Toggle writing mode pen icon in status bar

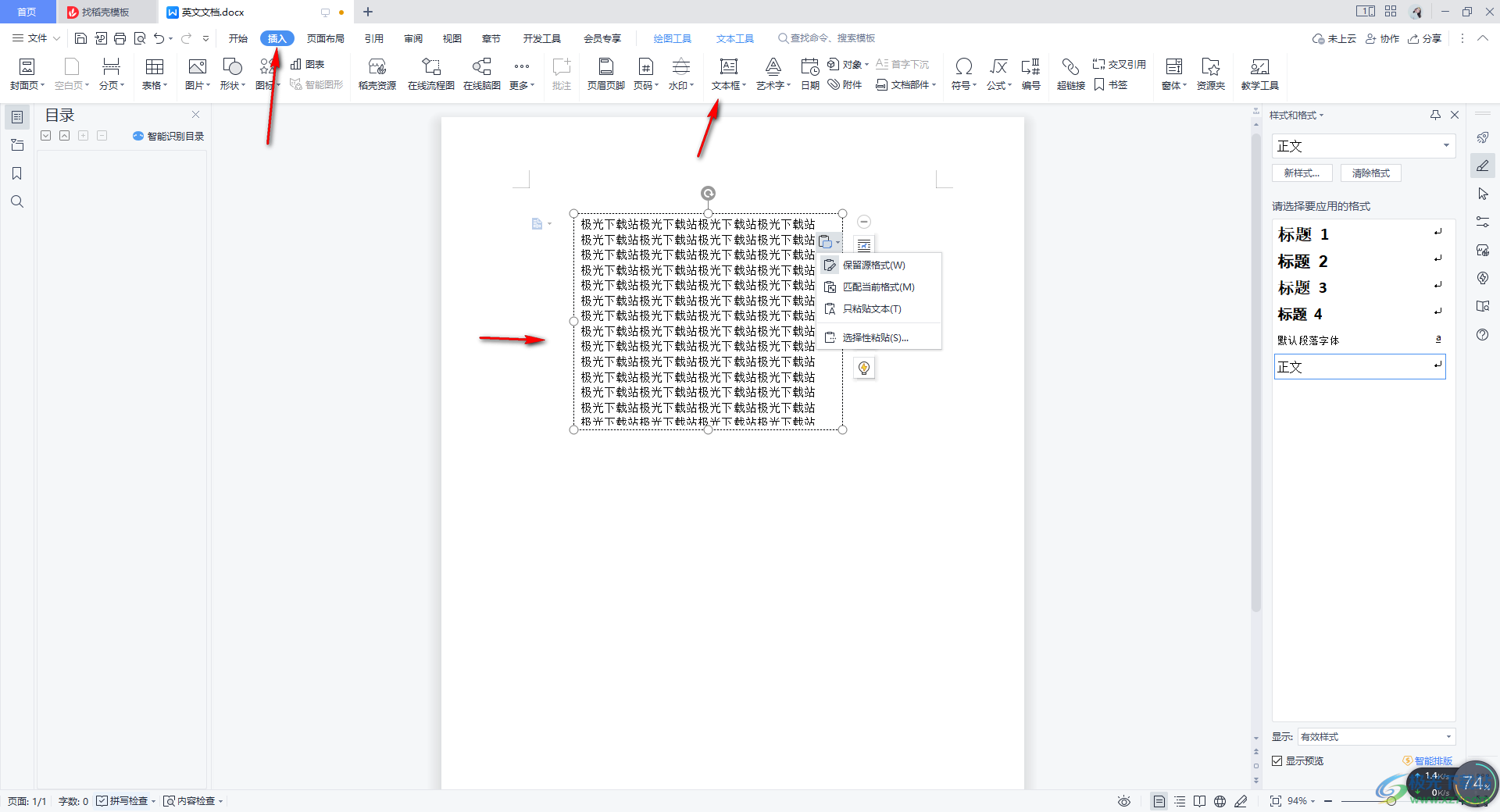pos(1241,801)
